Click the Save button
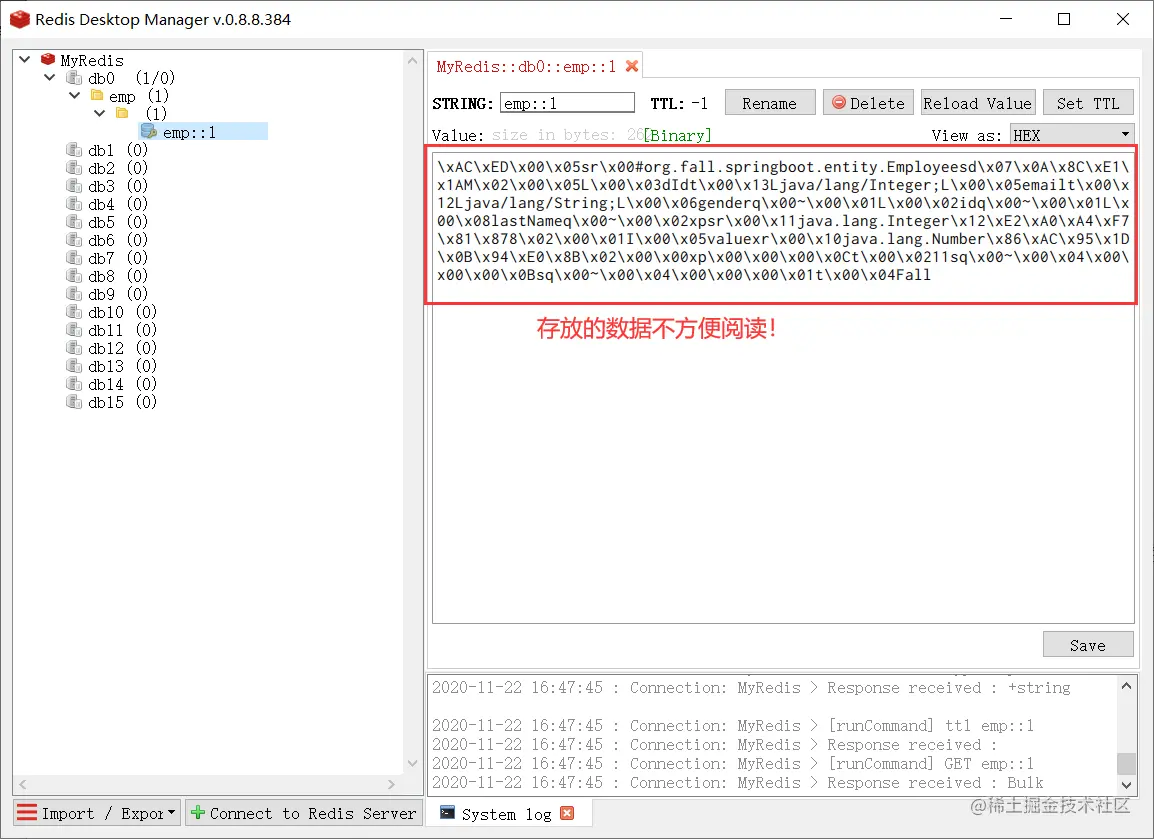1154x839 pixels. 1088,645
